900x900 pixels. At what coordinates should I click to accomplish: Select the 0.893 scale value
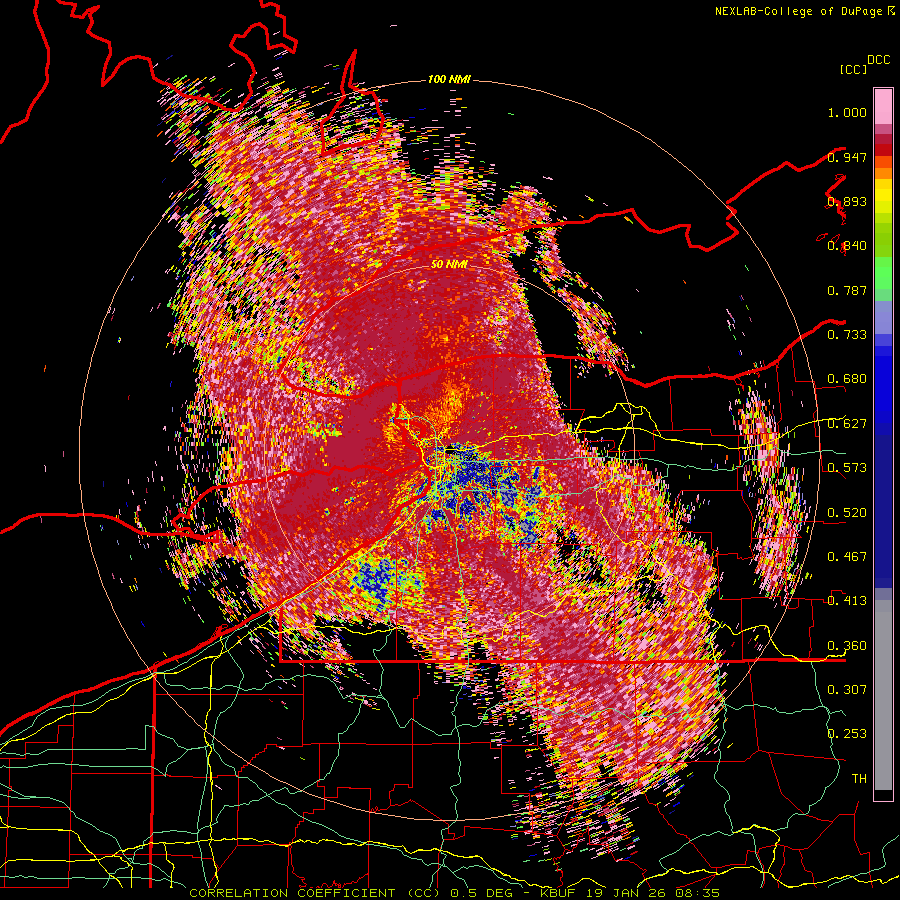847,201
